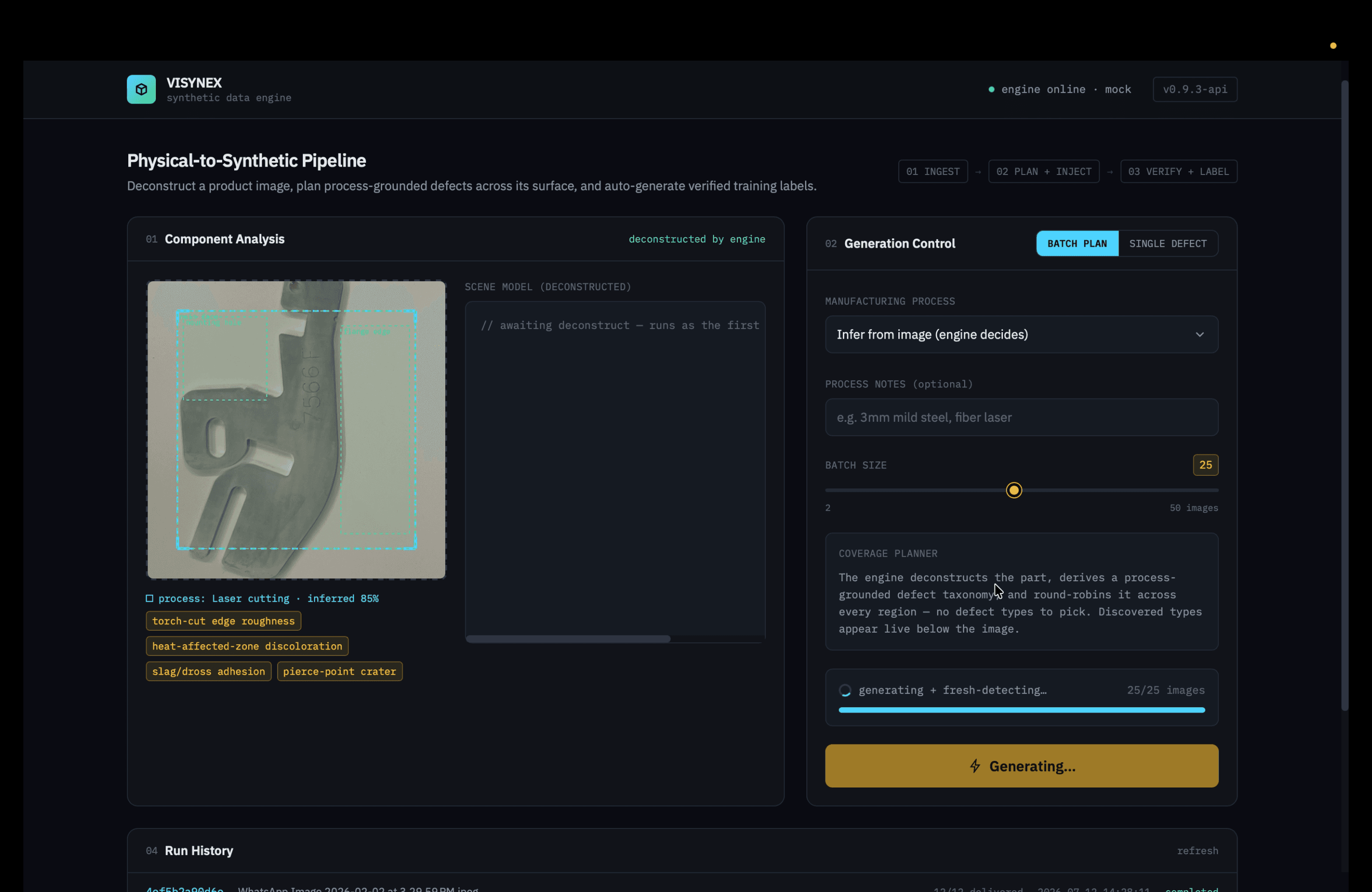The image size is (1372, 892).
Task: Click the 'deconstructed by engine' label
Action: pos(696,239)
